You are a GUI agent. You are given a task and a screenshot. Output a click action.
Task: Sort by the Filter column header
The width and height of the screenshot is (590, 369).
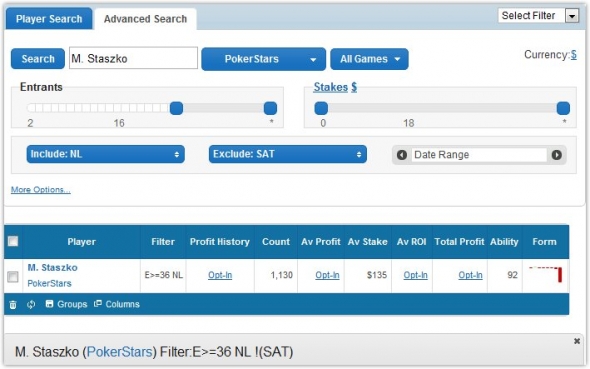[x=163, y=242]
